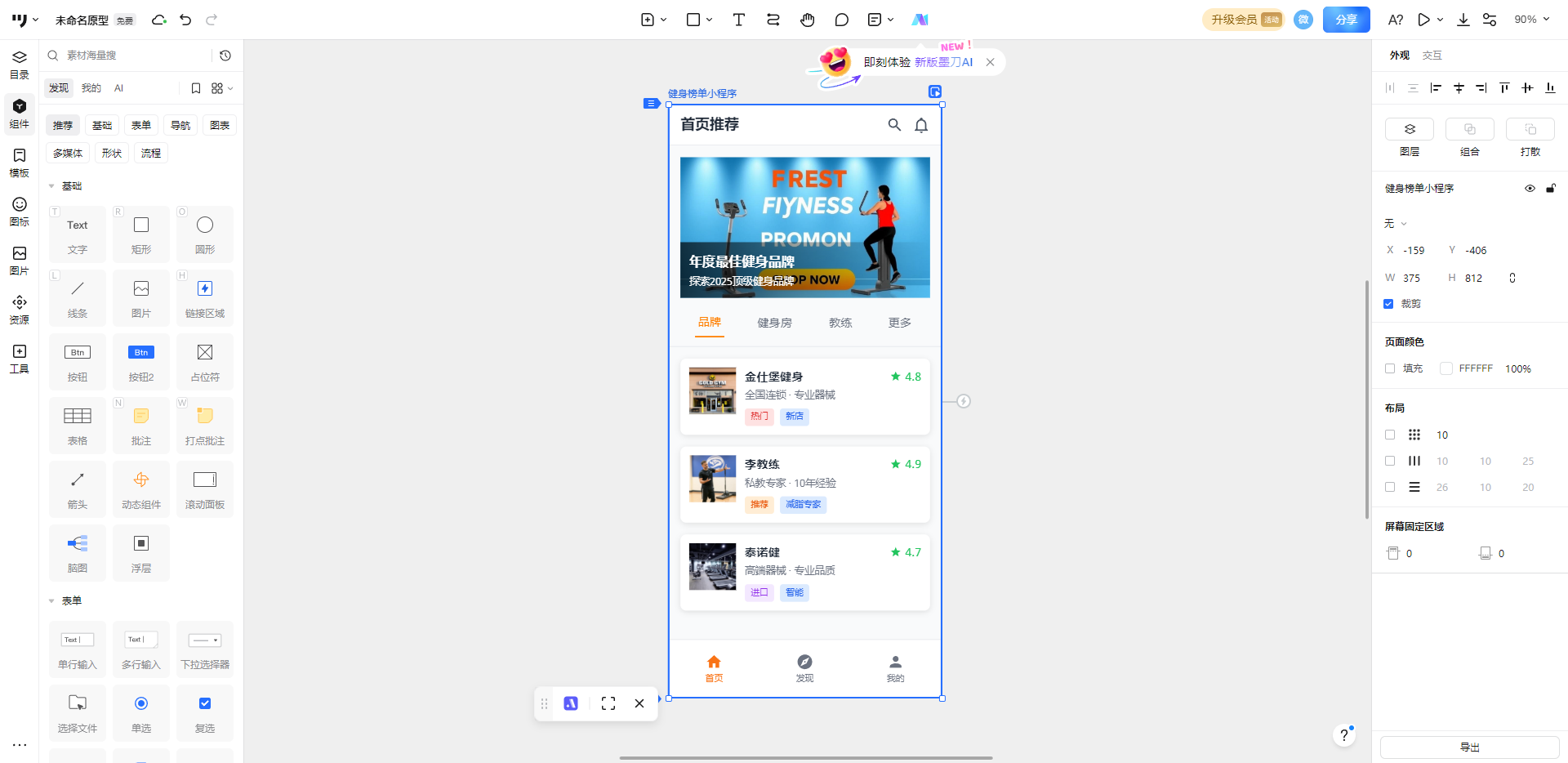Enable the column layout checkbox
Image resolution: width=1568 pixels, height=763 pixels.
tap(1390, 461)
